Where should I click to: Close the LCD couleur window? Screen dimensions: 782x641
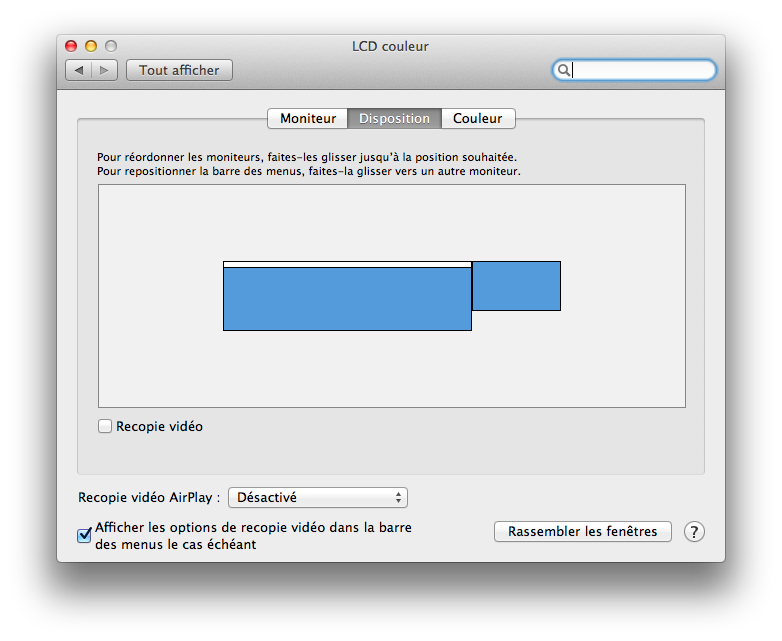click(71, 46)
